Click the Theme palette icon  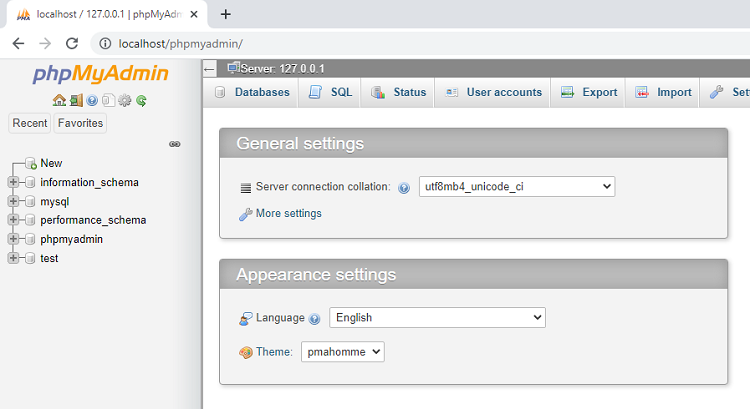(246, 353)
